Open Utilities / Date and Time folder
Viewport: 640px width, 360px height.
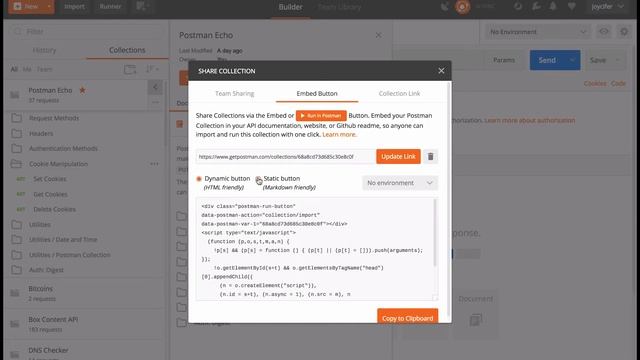point(63,240)
